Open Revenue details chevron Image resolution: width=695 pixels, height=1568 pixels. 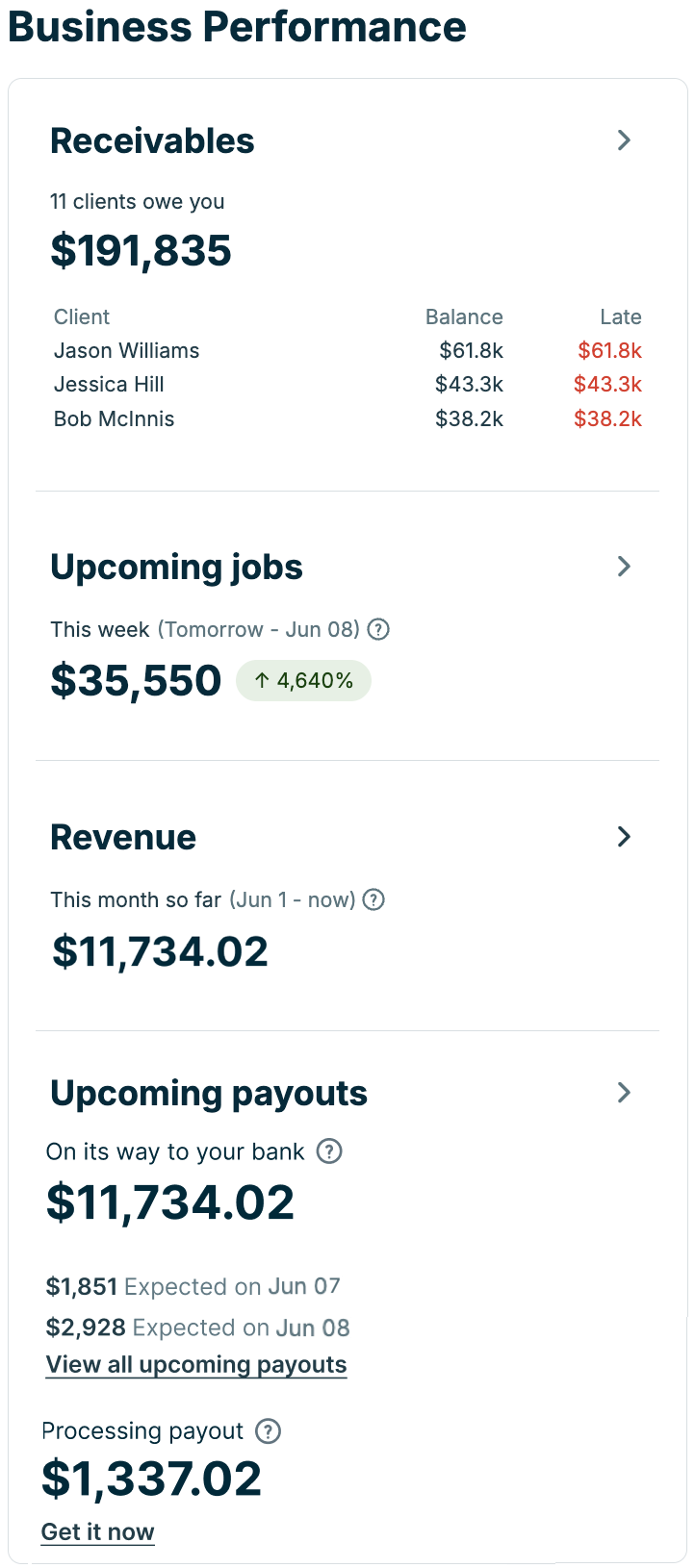coord(624,837)
